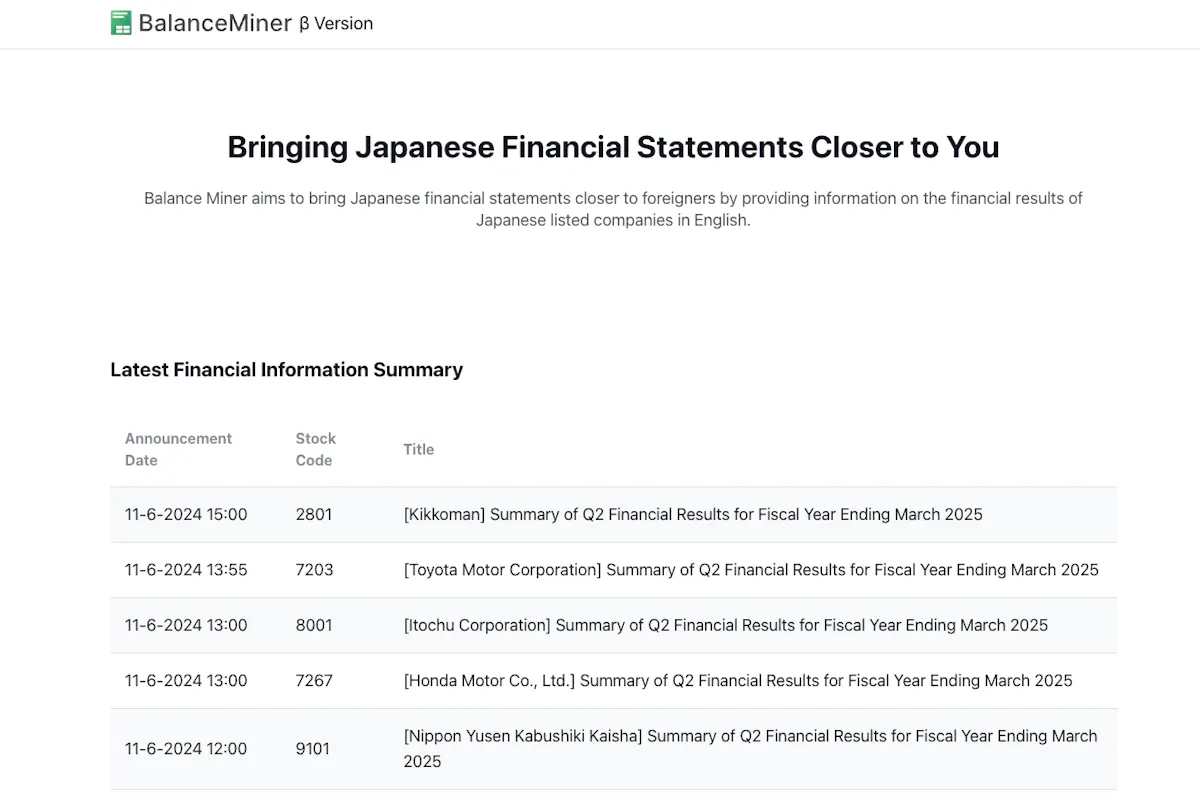
Task: Open Toyota Motor Corporation Q2 results summary
Action: click(751, 570)
